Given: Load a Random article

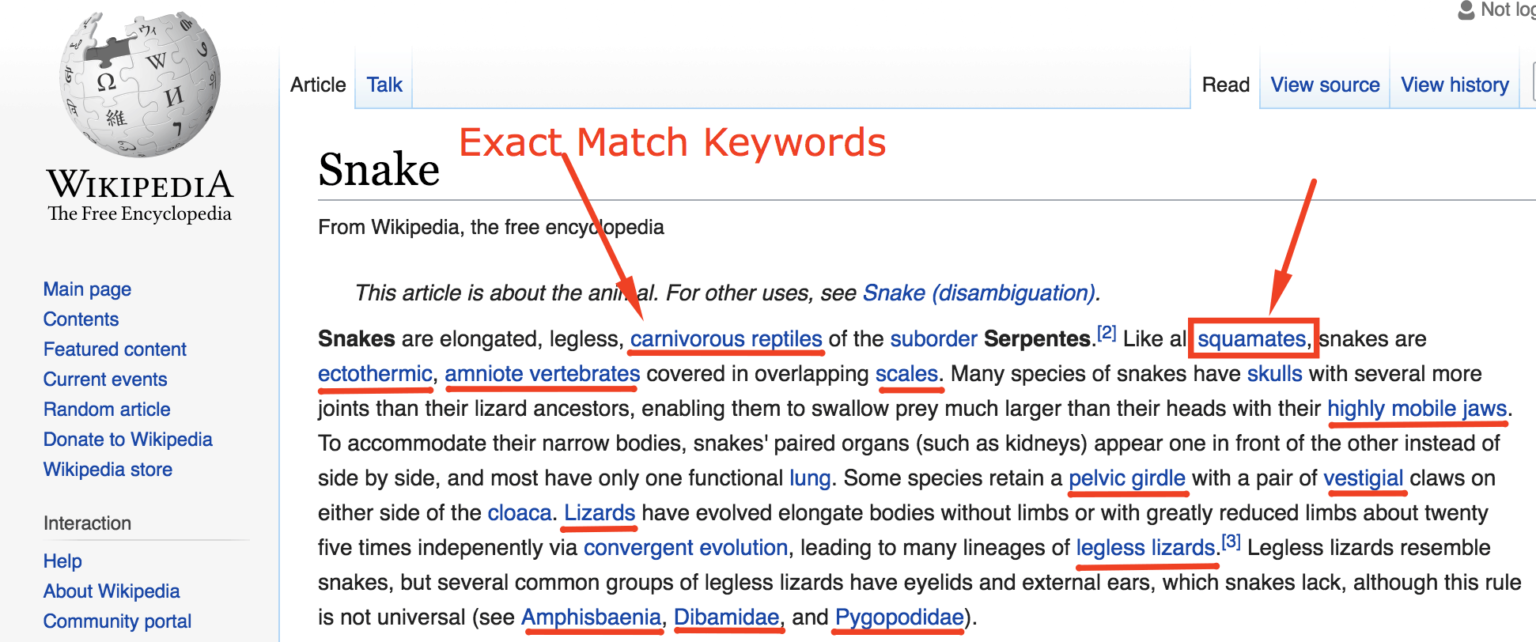Looking at the screenshot, I should 107,409.
